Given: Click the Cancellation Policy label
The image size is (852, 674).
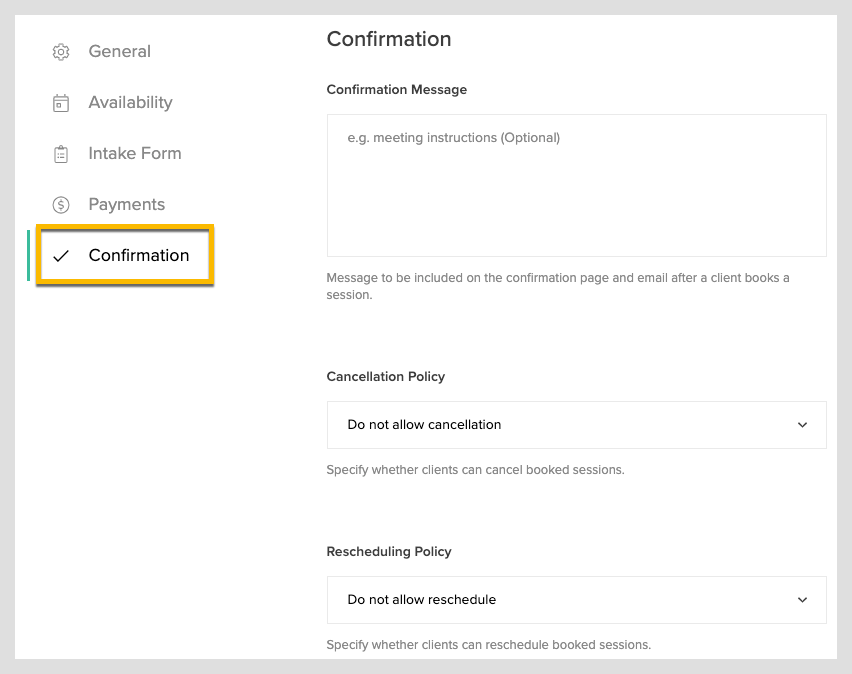Looking at the screenshot, I should pyautogui.click(x=386, y=377).
